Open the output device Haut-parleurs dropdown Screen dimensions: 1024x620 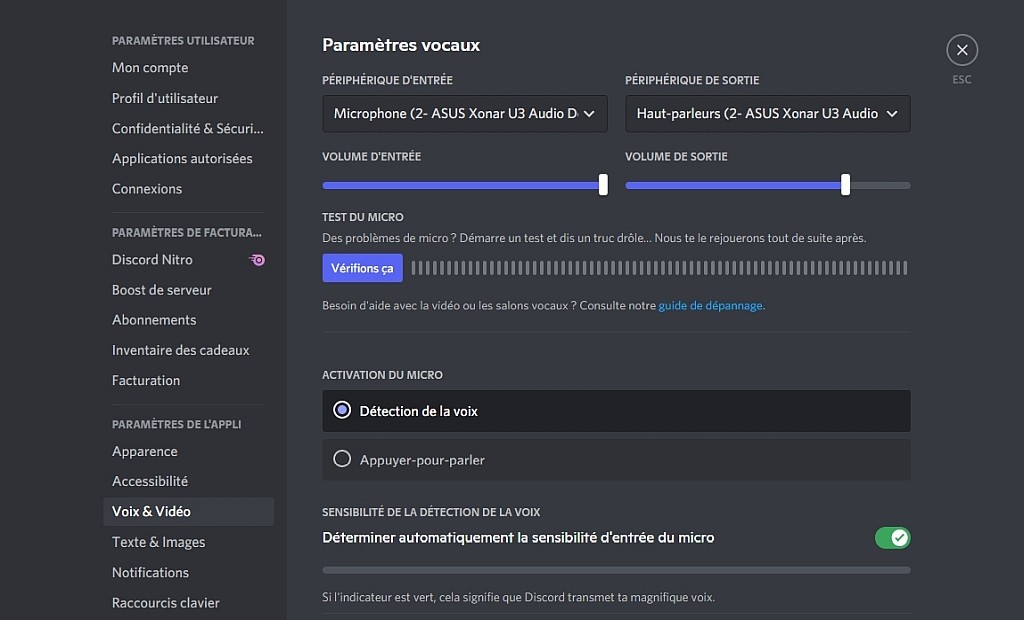[767, 114]
